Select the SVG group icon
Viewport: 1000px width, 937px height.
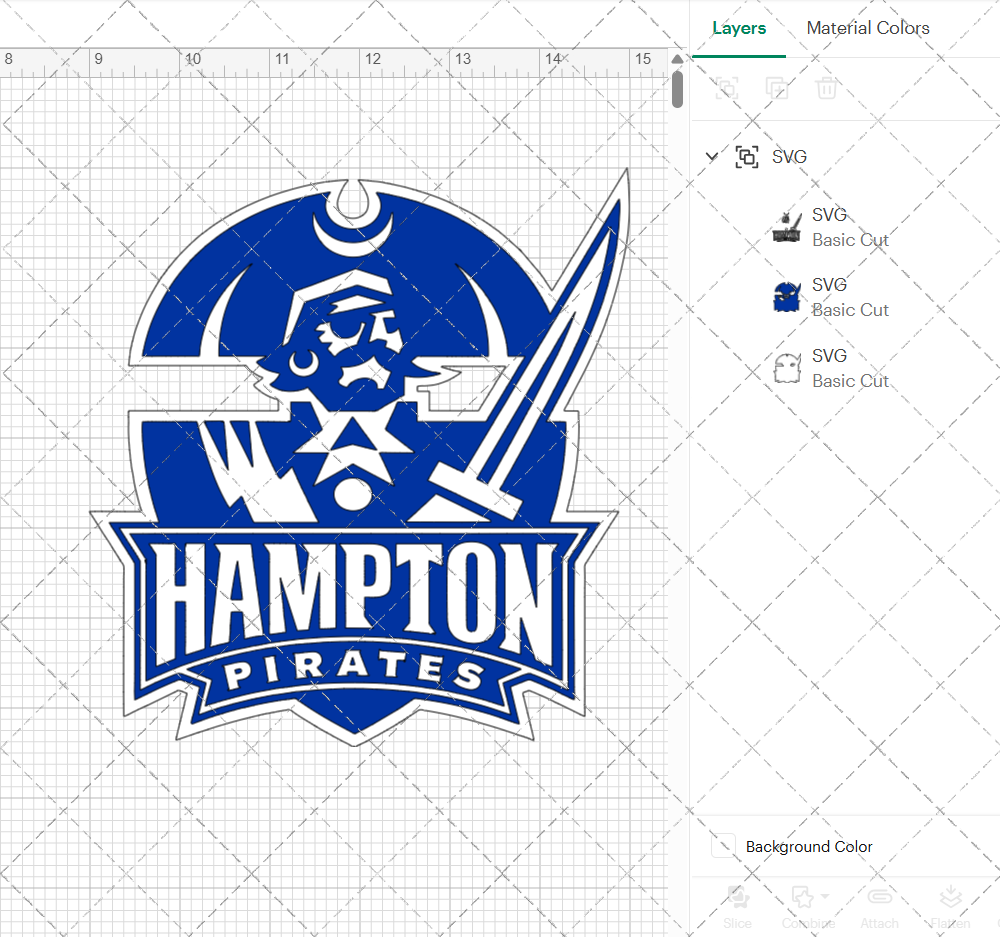[747, 156]
